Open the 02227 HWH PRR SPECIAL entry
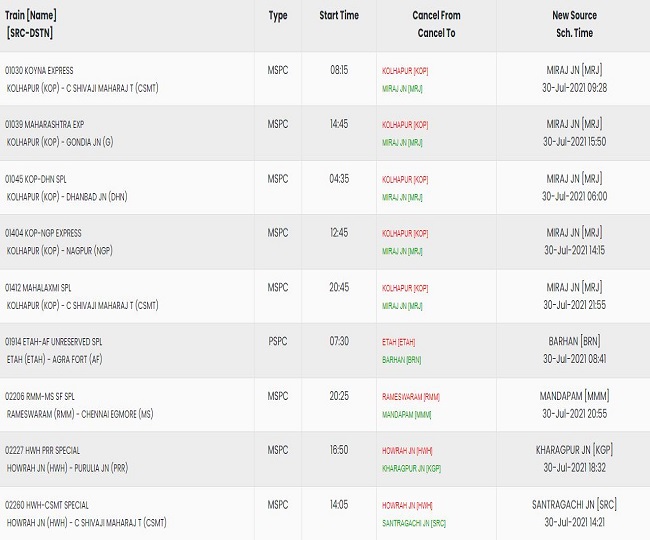Screen dimensions: 650x540 point(42,450)
